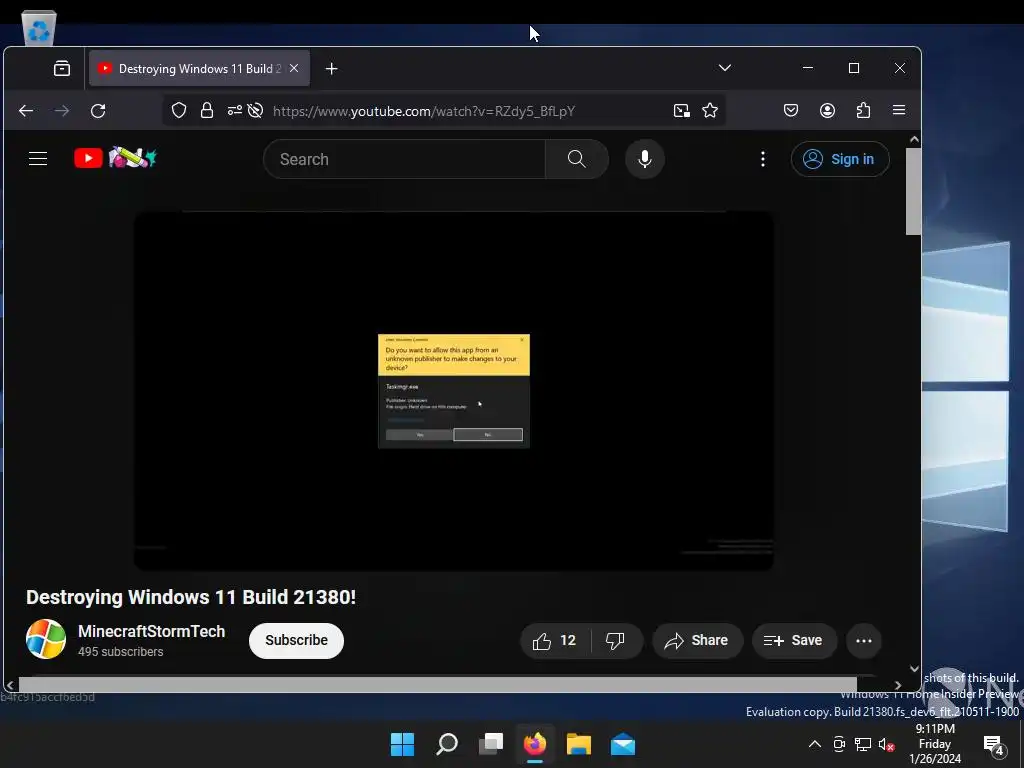Open Firefox application menu
This screenshot has width=1024, height=768.
click(x=899, y=110)
